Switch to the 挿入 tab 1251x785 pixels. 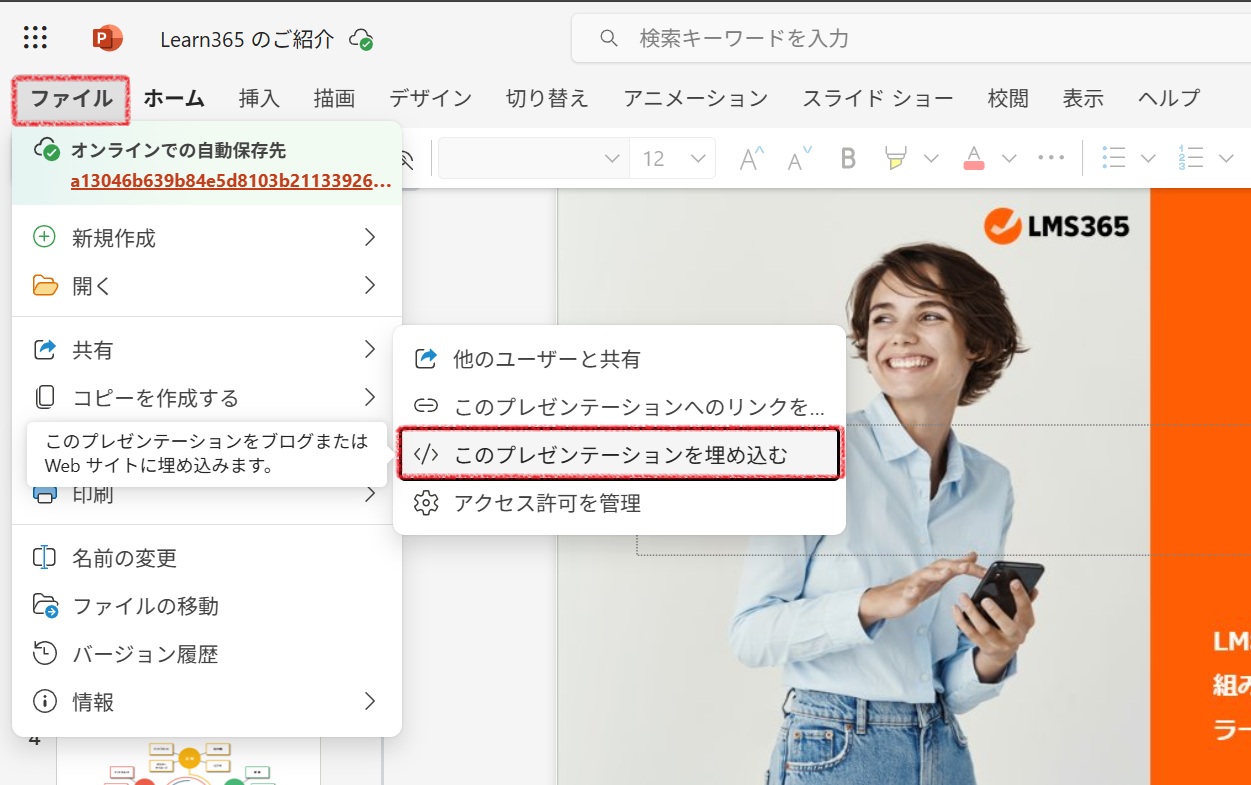point(259,98)
